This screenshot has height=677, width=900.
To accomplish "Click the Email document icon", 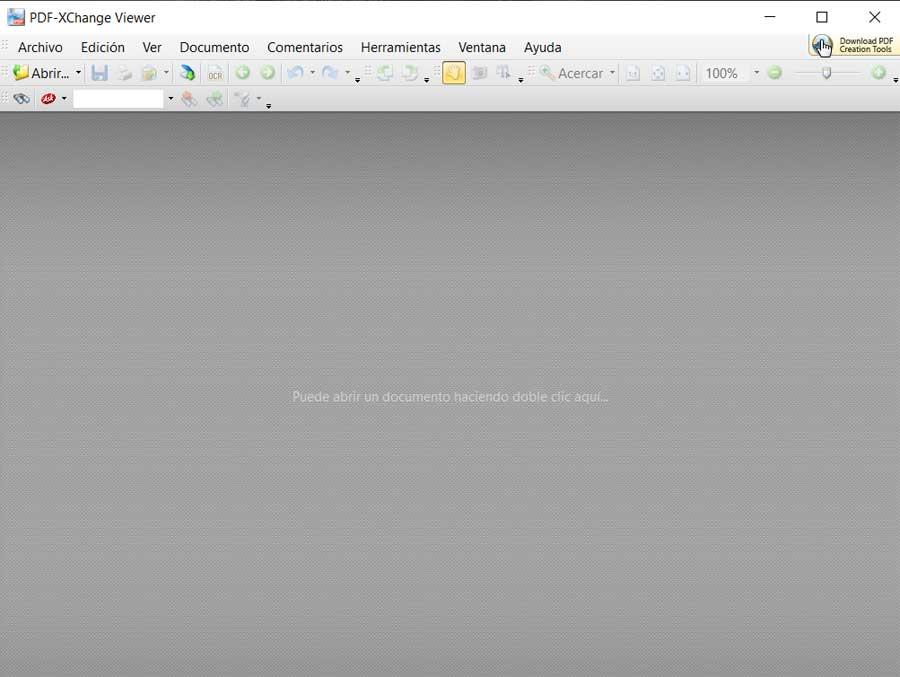I will (149, 73).
